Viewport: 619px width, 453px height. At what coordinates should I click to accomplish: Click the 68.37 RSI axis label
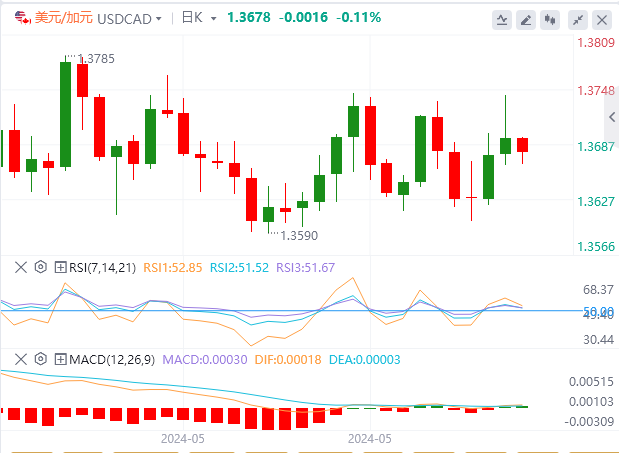click(598, 290)
